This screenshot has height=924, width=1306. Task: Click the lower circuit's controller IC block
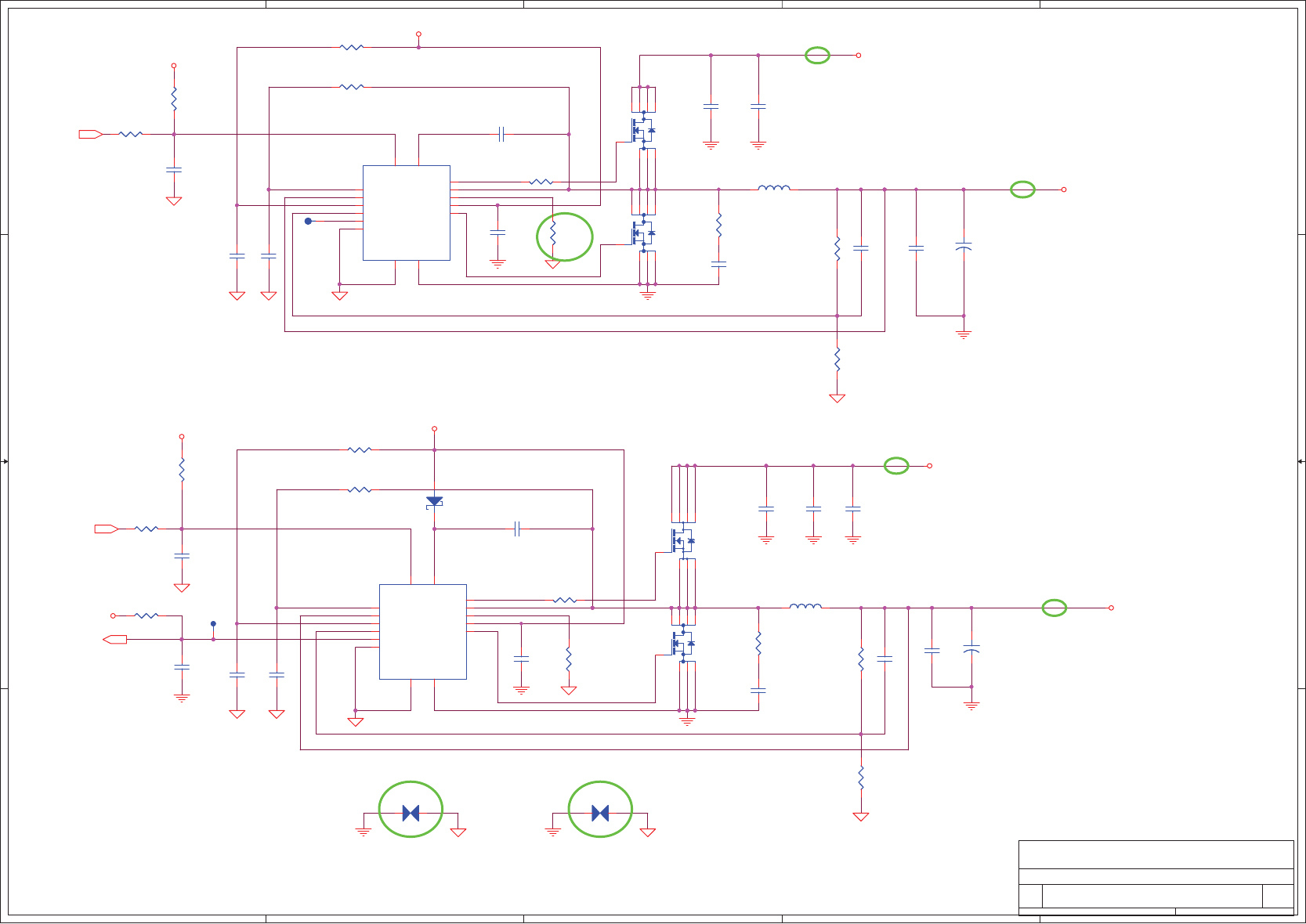423,632
